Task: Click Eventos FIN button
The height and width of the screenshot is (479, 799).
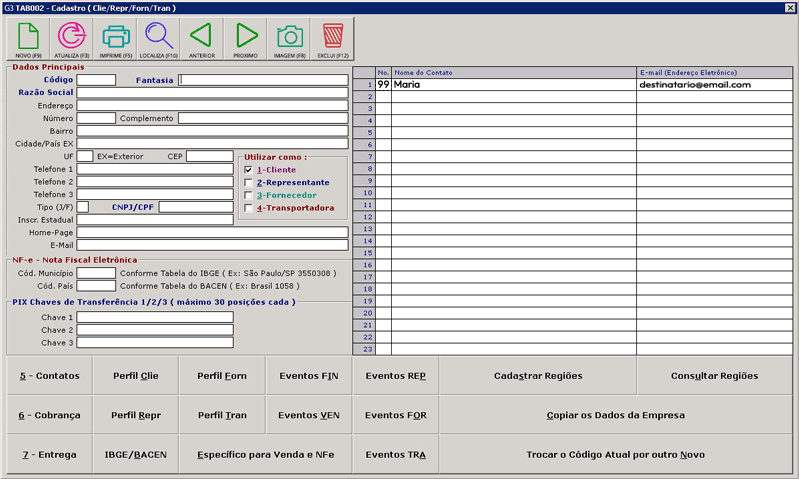Action: pyautogui.click(x=308, y=376)
